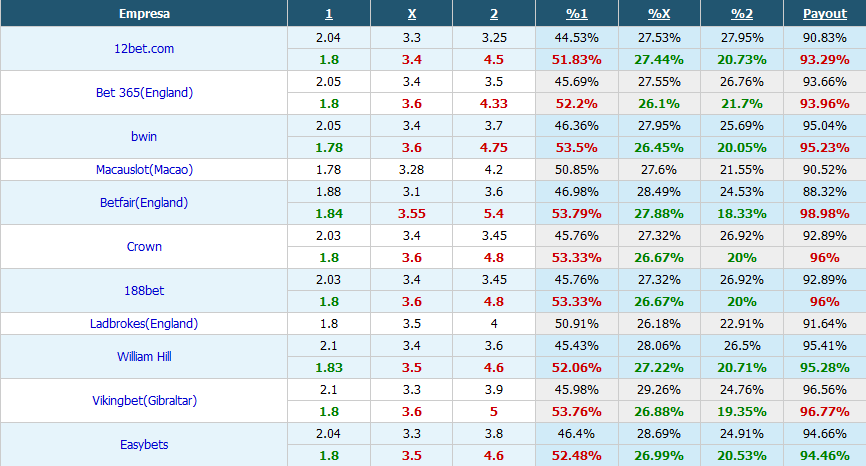
Task: Select Macauslot payout 90.52%
Action: pos(825,170)
